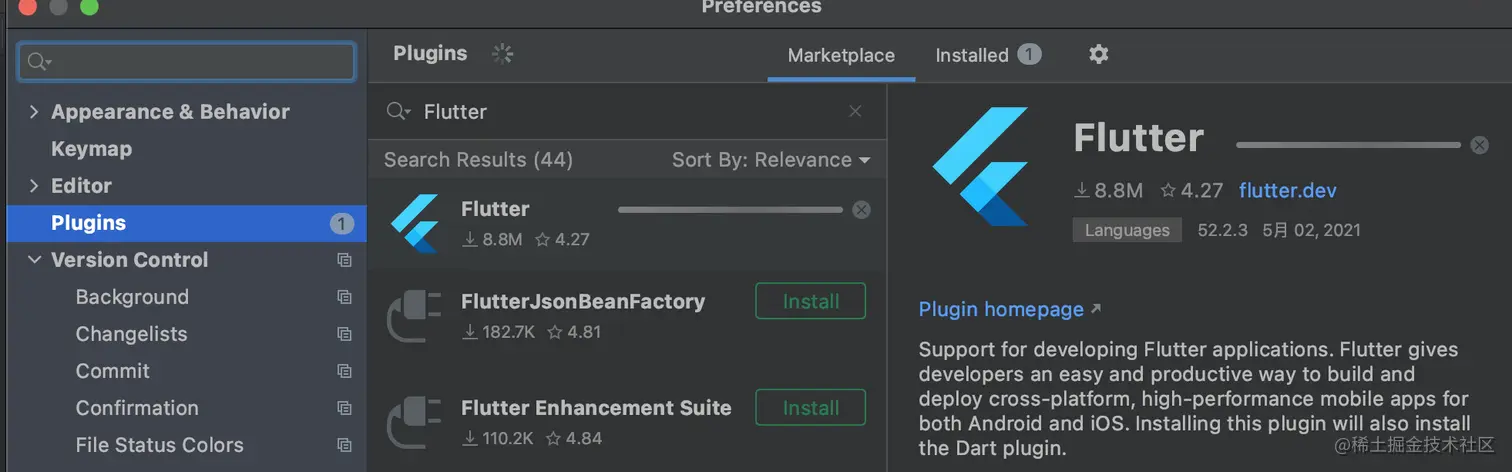The height and width of the screenshot is (472, 1512).
Task: Clear the Flutter plugin search text
Action: (x=855, y=112)
